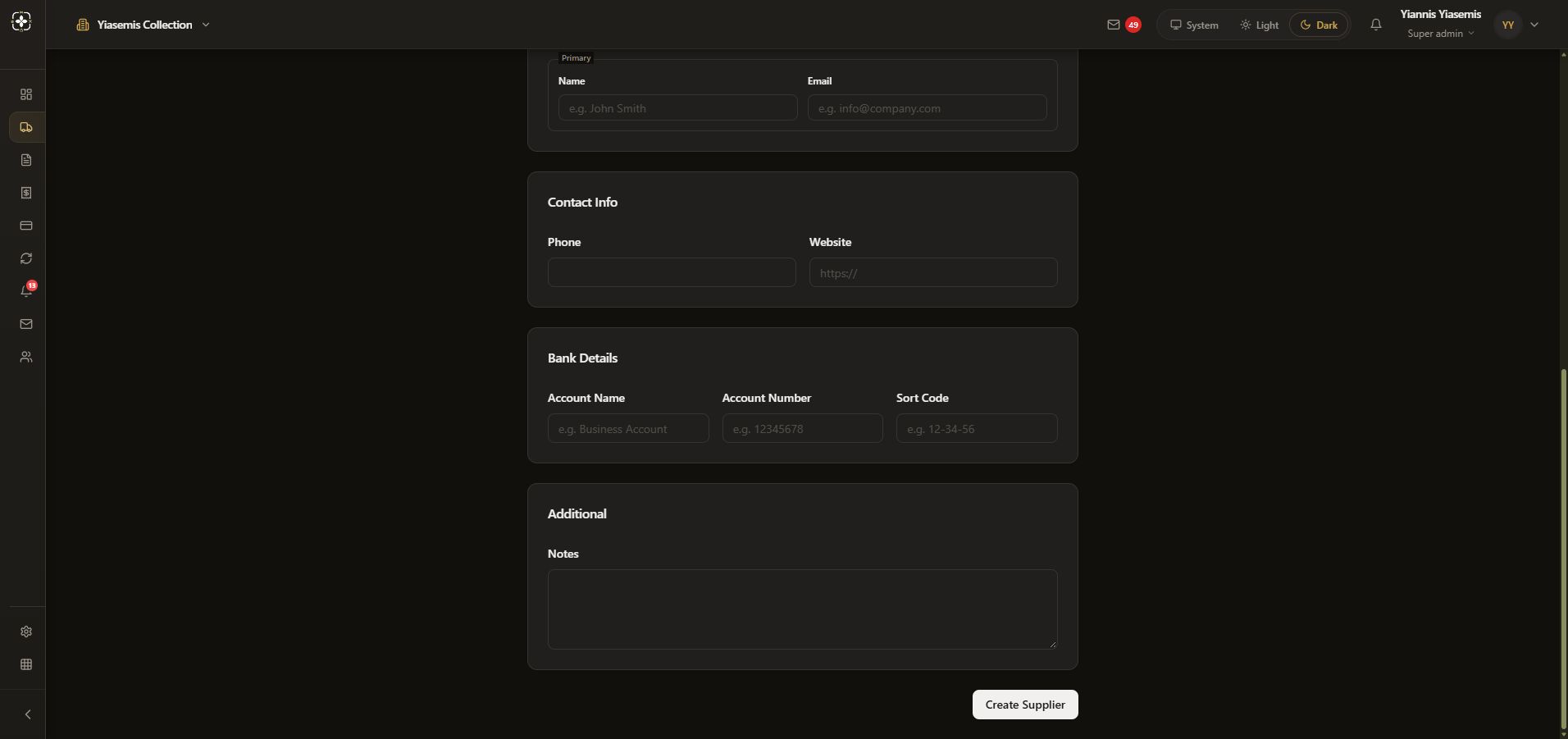Open top bar mail icon with 49 badge

(1123, 25)
